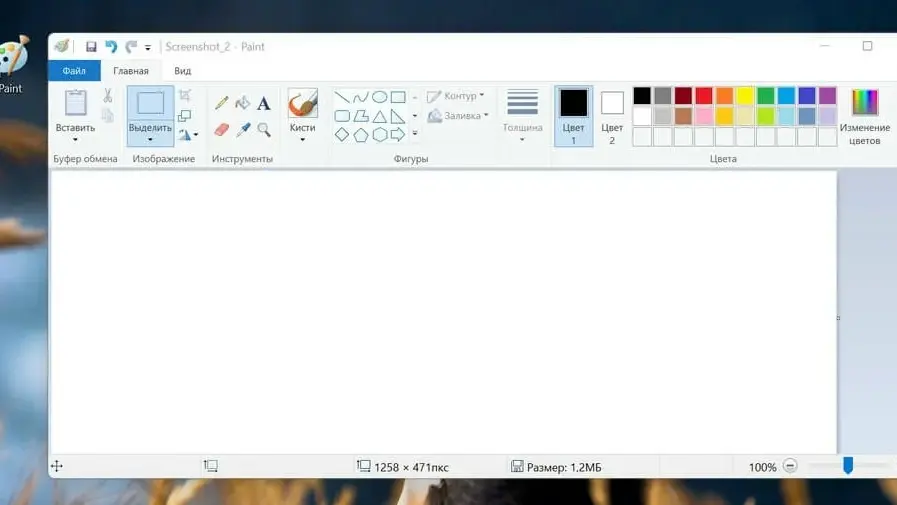Open the image resize tool icon
The image size is (897, 505).
(x=185, y=116)
